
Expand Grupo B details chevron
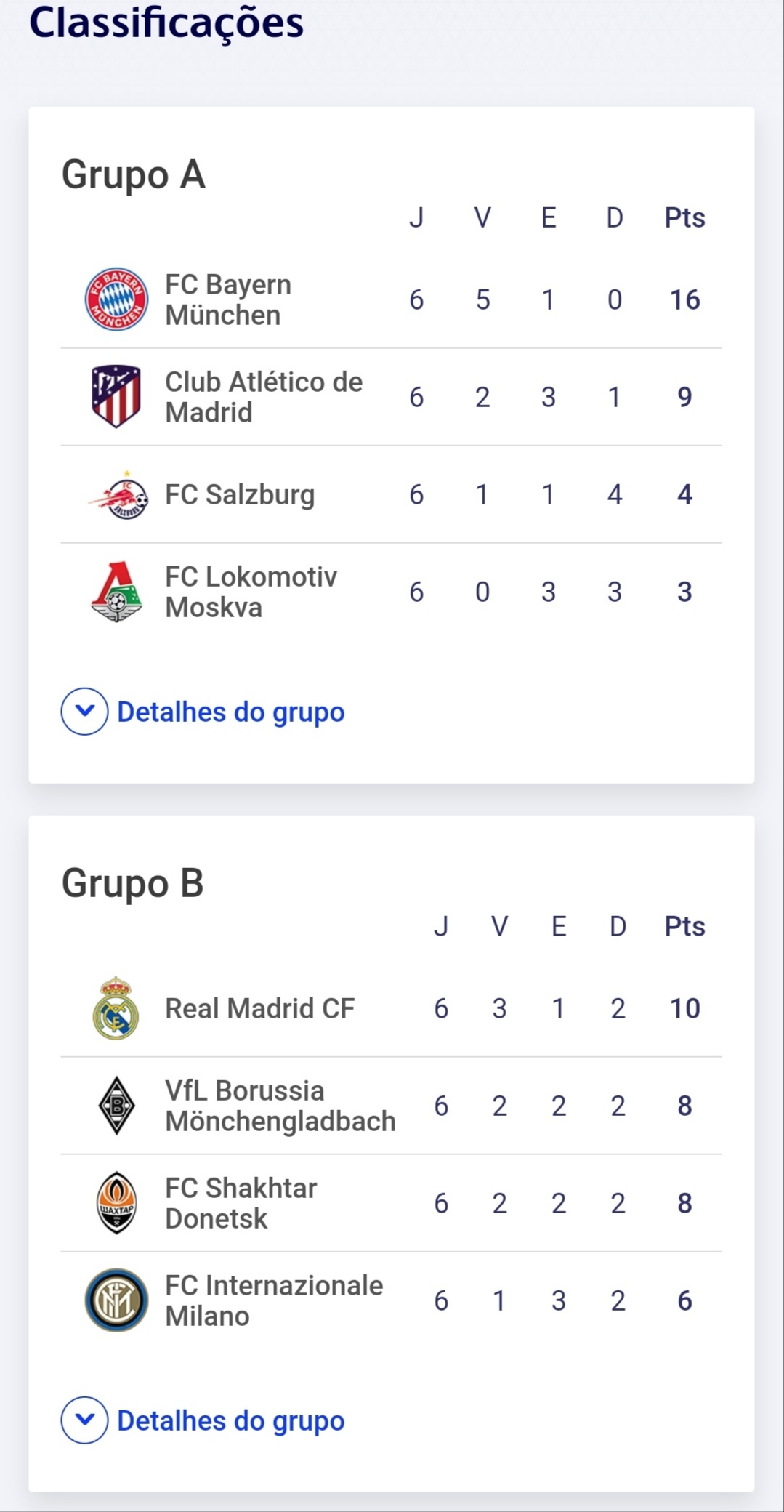[85, 1420]
